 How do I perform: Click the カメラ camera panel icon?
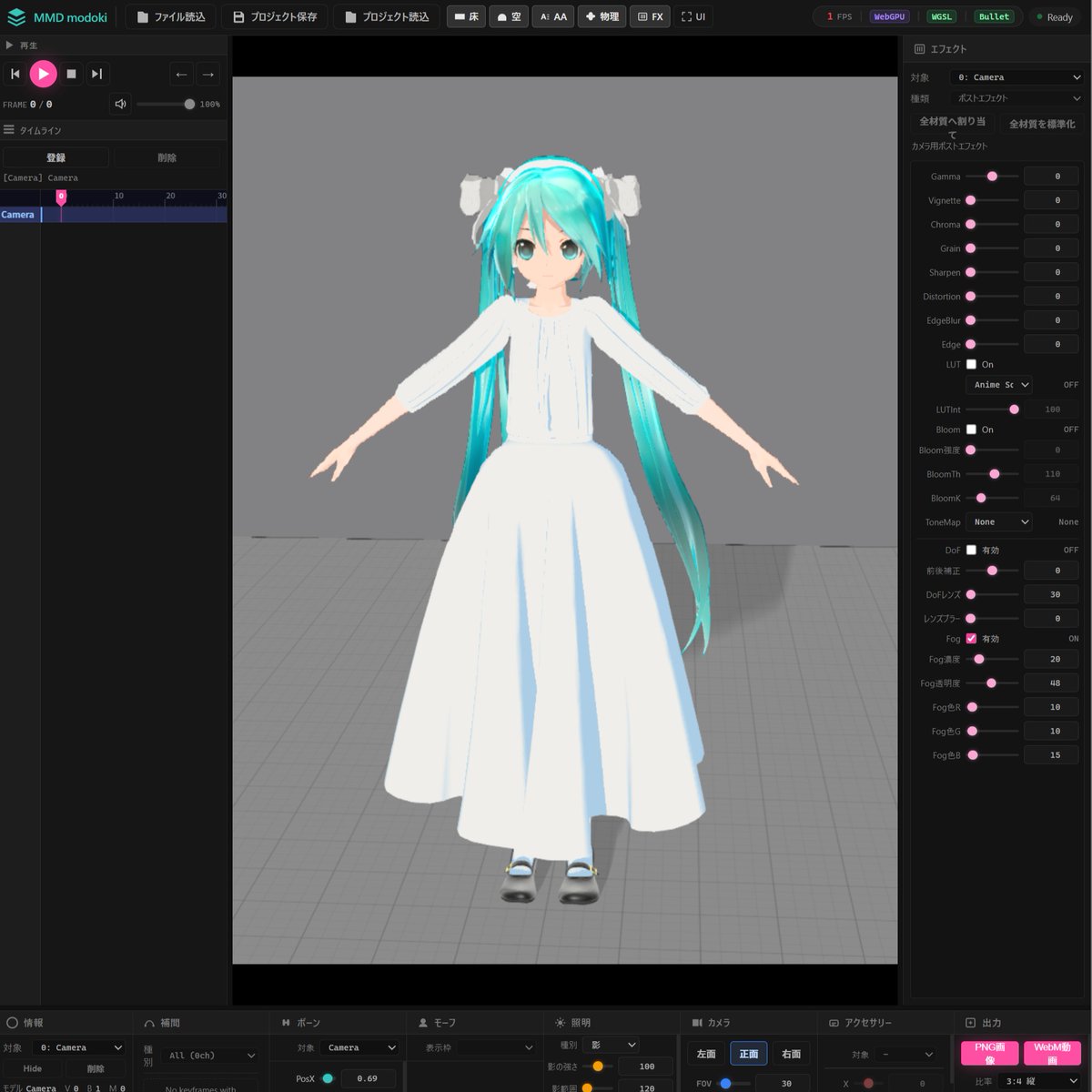point(697,1023)
